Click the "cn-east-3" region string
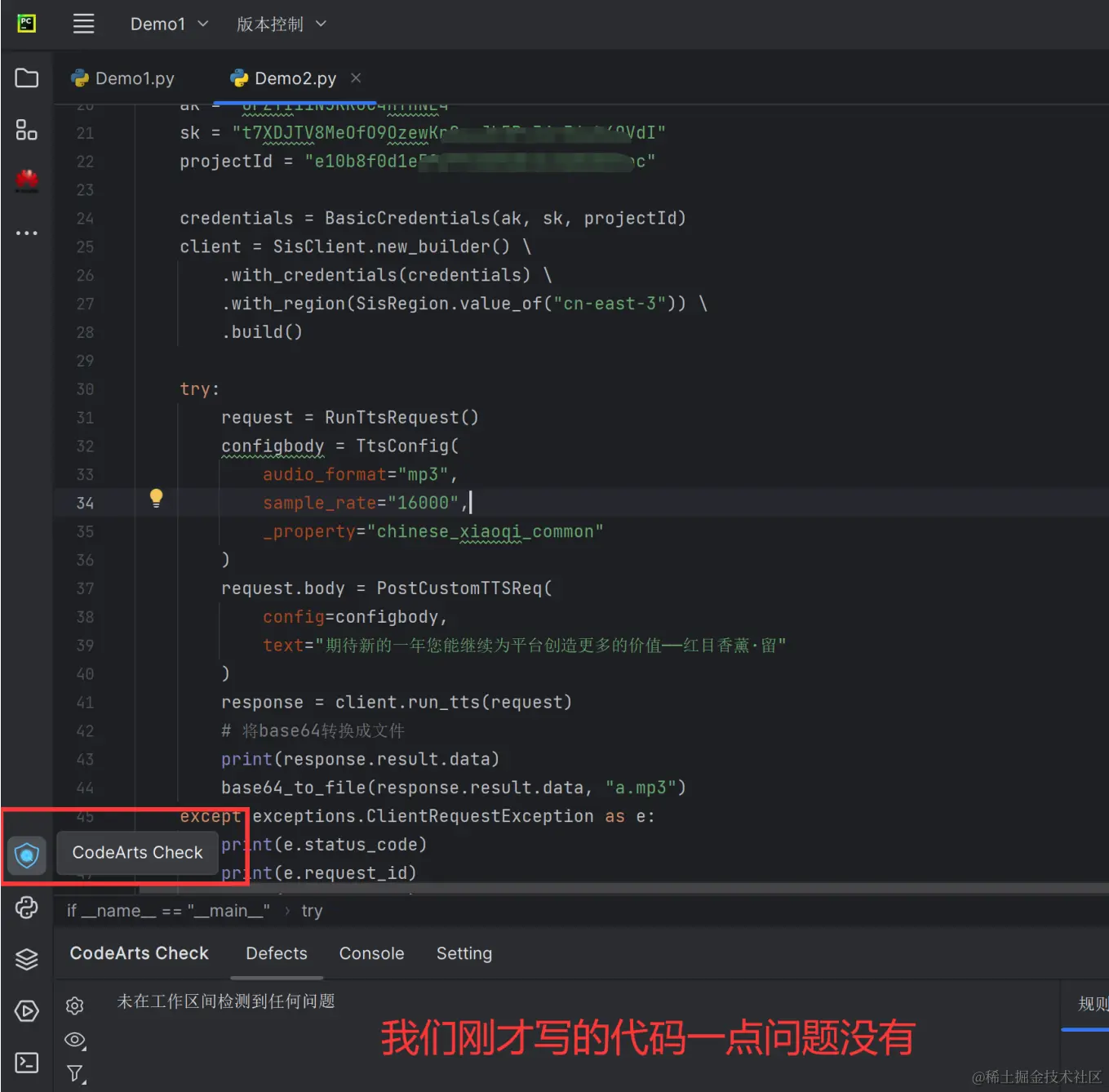 (x=610, y=304)
